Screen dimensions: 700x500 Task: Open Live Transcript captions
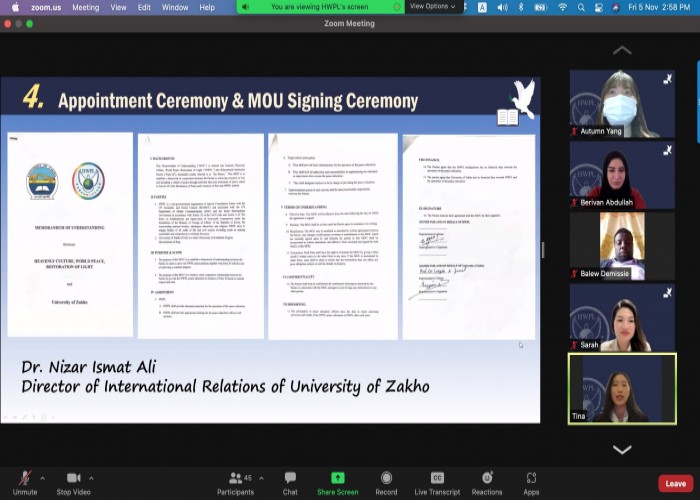(x=436, y=482)
